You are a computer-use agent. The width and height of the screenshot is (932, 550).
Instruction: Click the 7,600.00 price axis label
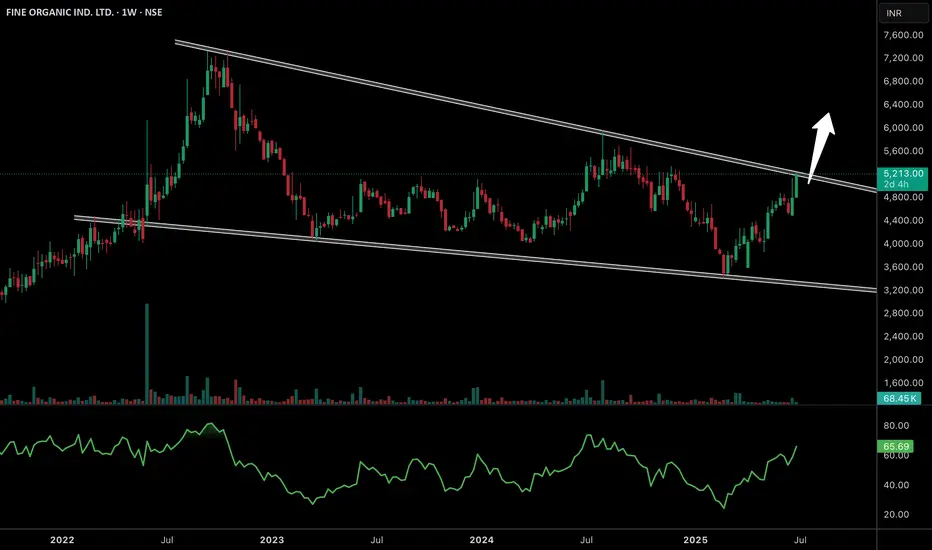click(x=903, y=35)
